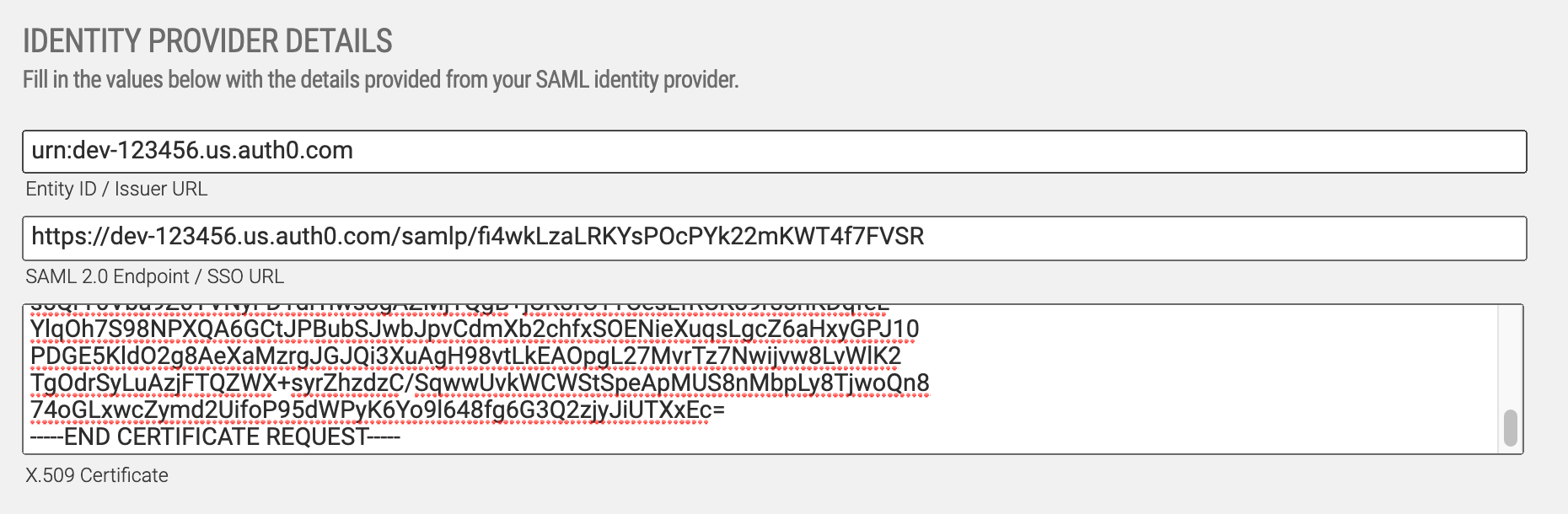
Task: Click the "IDENTITY PROVIDER DETAILS" heading
Action: click(207, 41)
